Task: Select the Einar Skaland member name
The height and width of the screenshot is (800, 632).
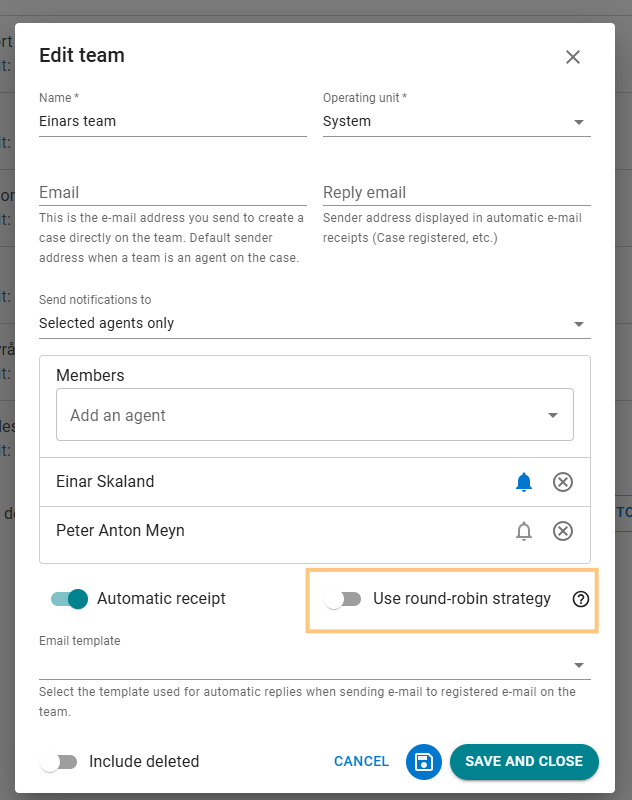Action: 105,481
